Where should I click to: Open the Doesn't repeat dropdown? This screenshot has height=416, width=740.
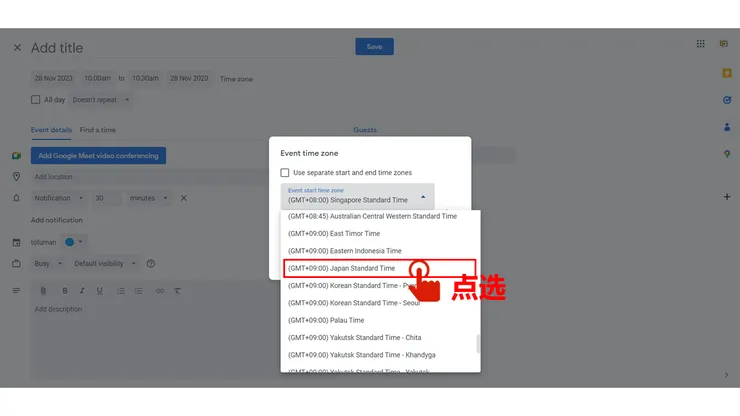point(101,100)
